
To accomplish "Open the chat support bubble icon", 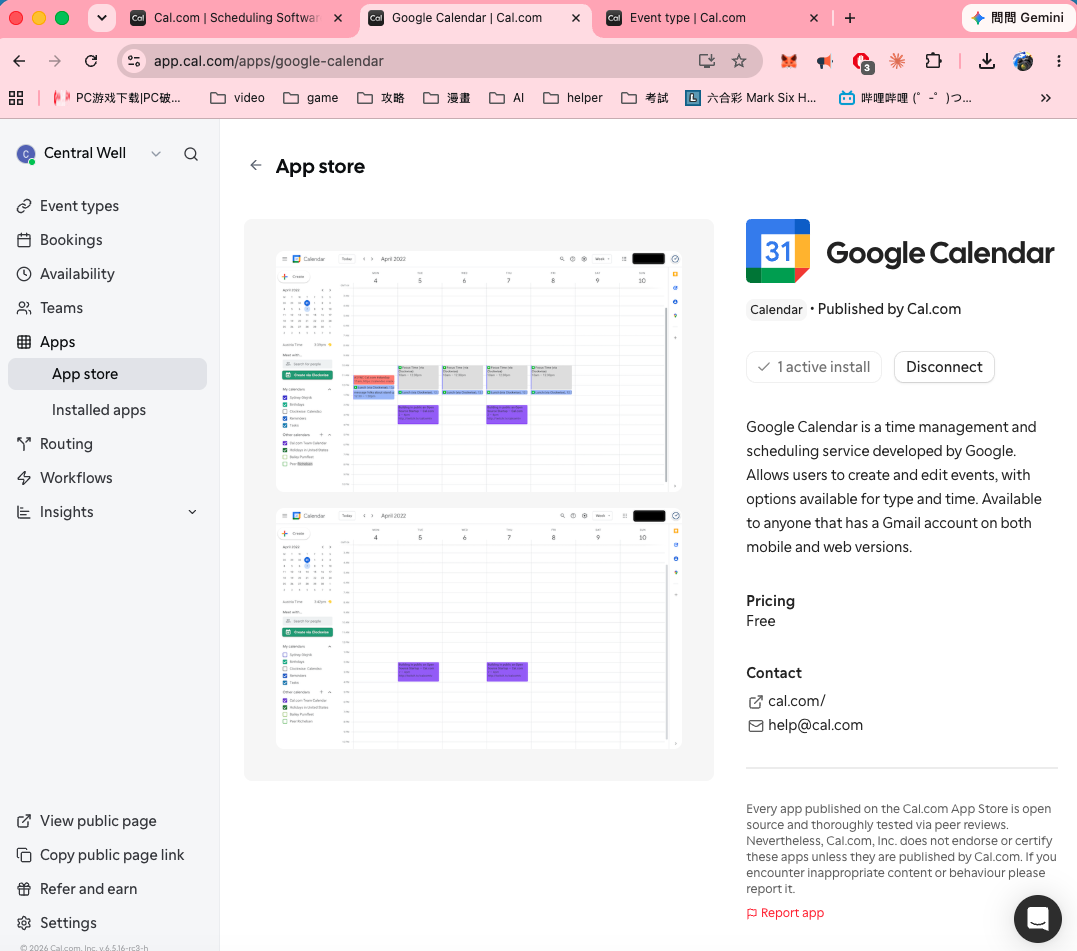I will (x=1037, y=918).
